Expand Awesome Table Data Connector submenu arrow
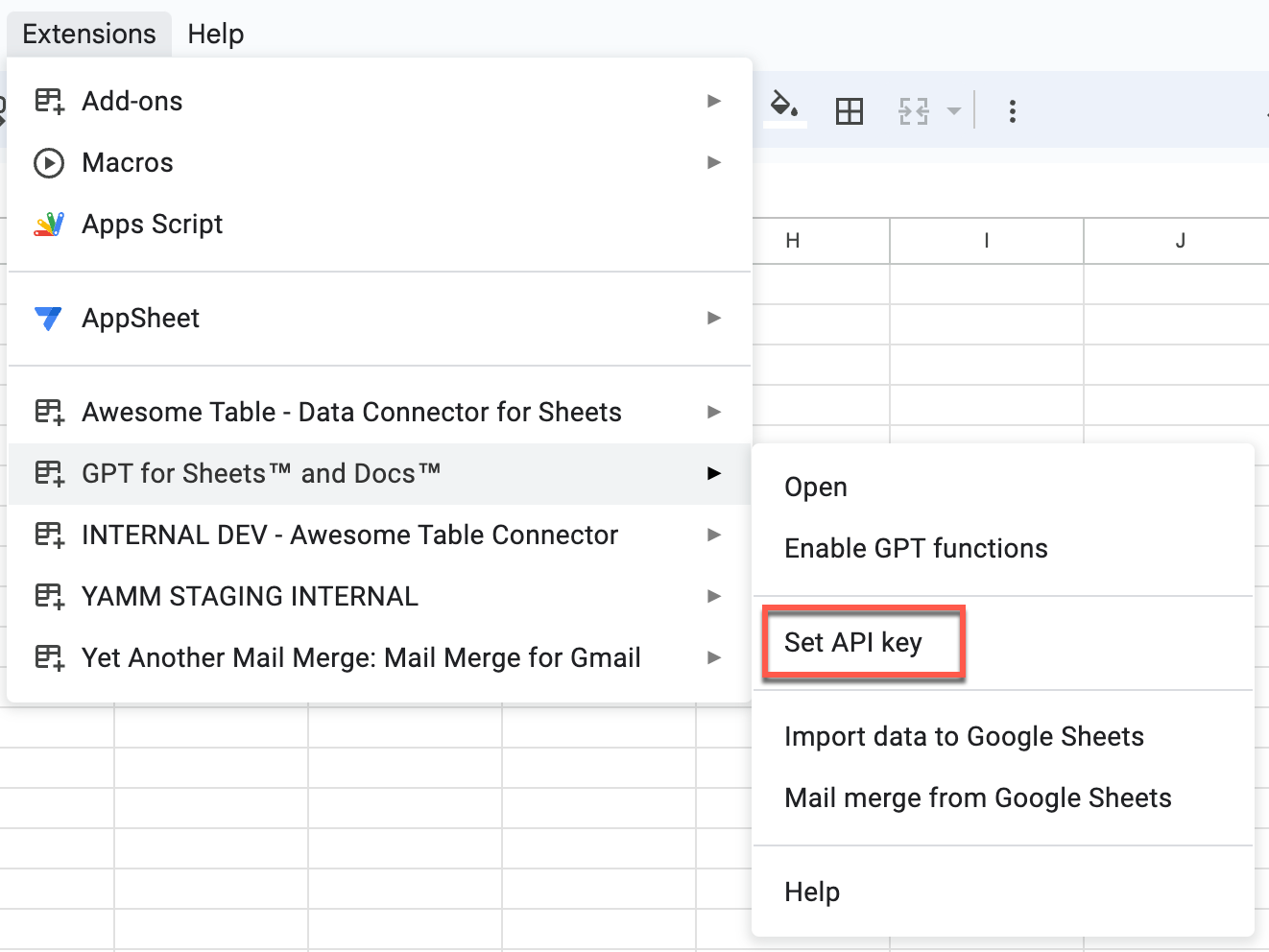This screenshot has width=1269, height=952. [x=713, y=412]
